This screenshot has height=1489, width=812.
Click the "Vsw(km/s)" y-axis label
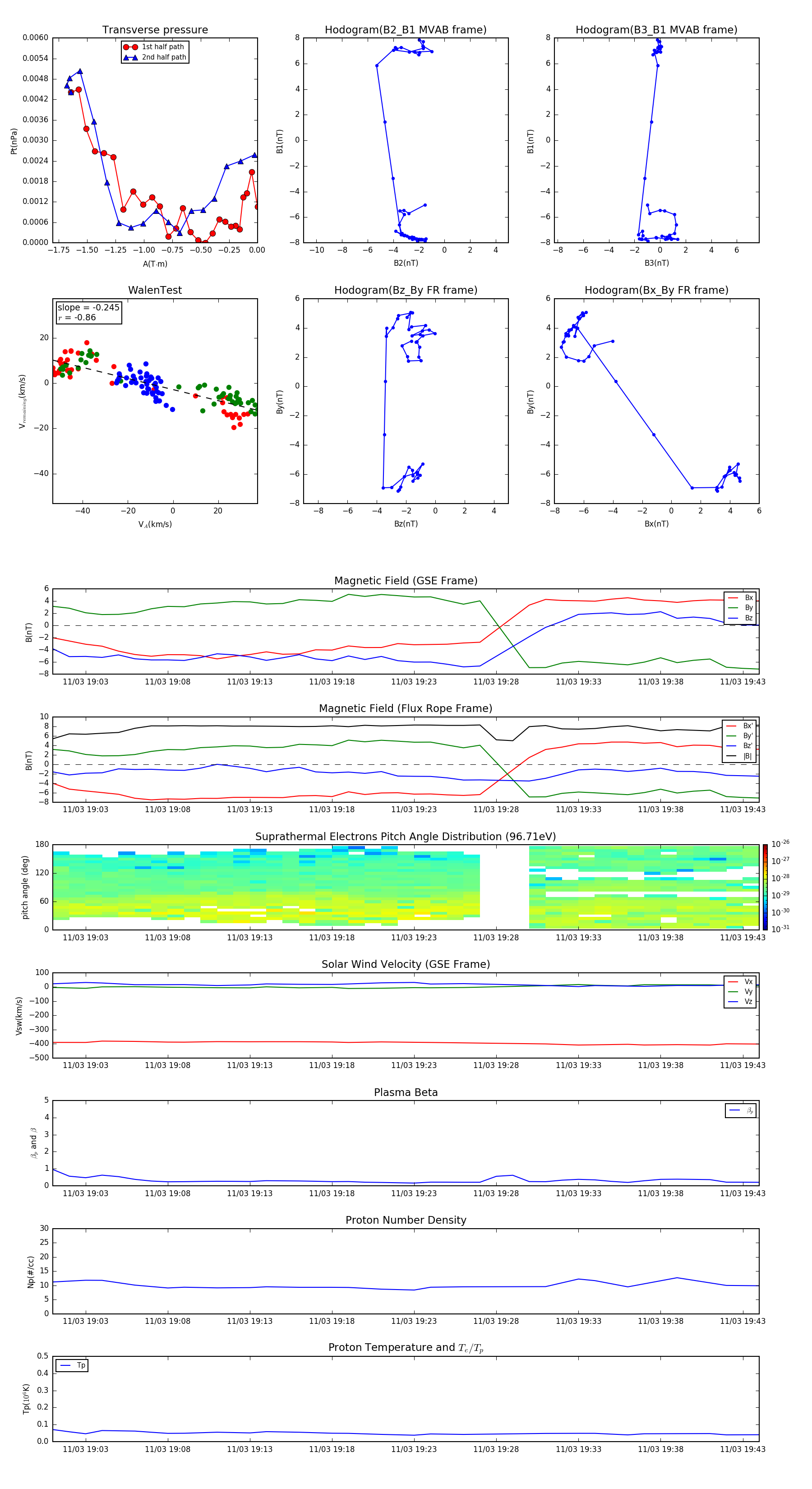point(19,1016)
